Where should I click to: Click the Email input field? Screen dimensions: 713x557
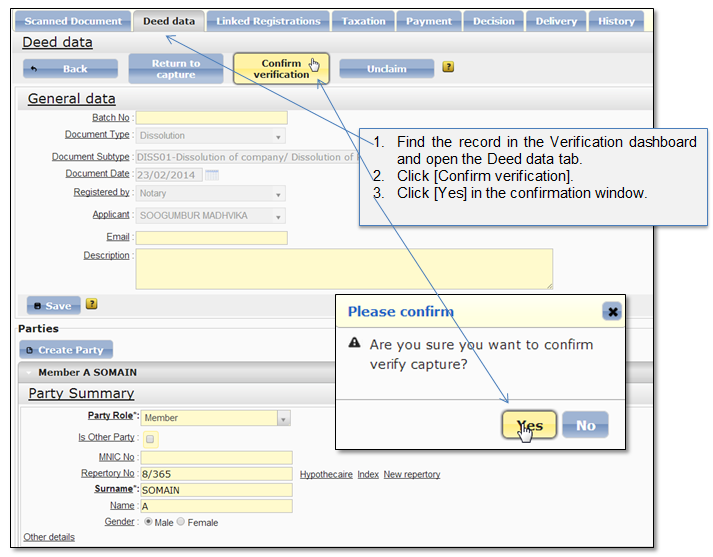pyautogui.click(x=211, y=238)
